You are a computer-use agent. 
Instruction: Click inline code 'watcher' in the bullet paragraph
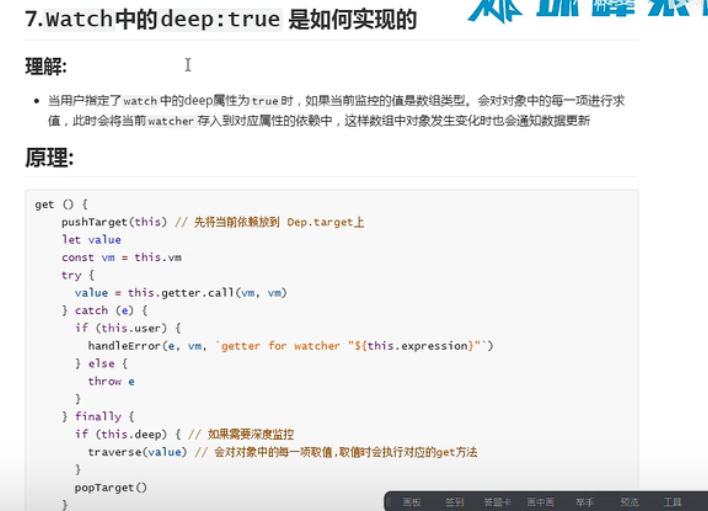pyautogui.click(x=171, y=121)
